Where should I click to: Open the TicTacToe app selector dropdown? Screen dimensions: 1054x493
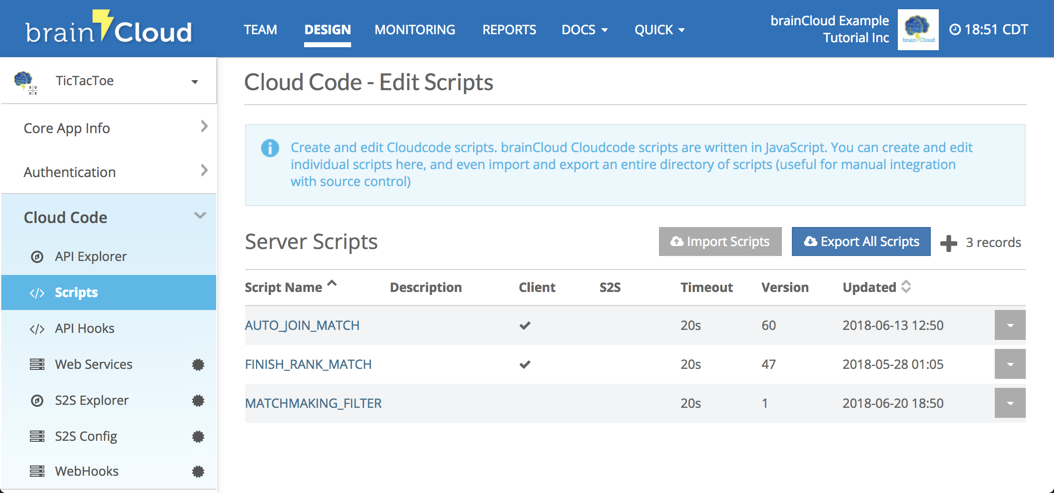[x=194, y=82]
